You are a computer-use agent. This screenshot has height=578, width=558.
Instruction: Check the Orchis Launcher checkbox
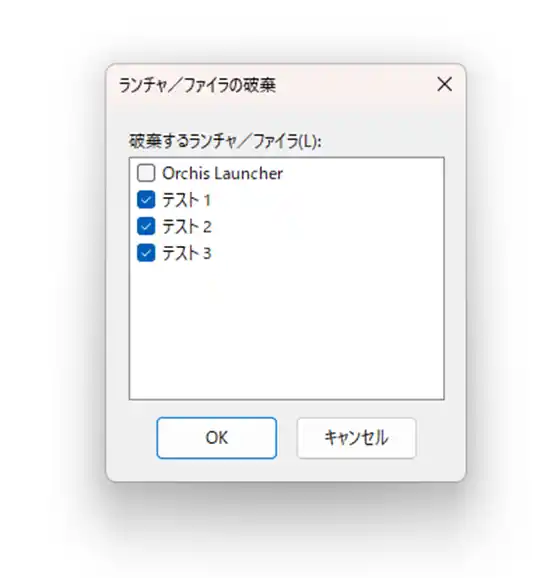point(146,173)
